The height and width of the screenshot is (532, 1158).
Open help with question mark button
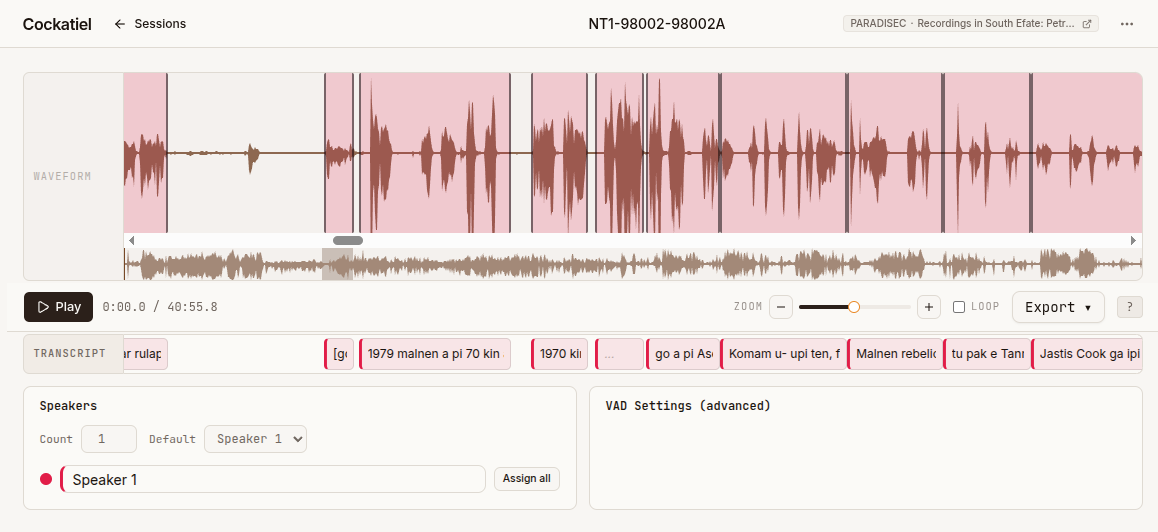(1129, 307)
